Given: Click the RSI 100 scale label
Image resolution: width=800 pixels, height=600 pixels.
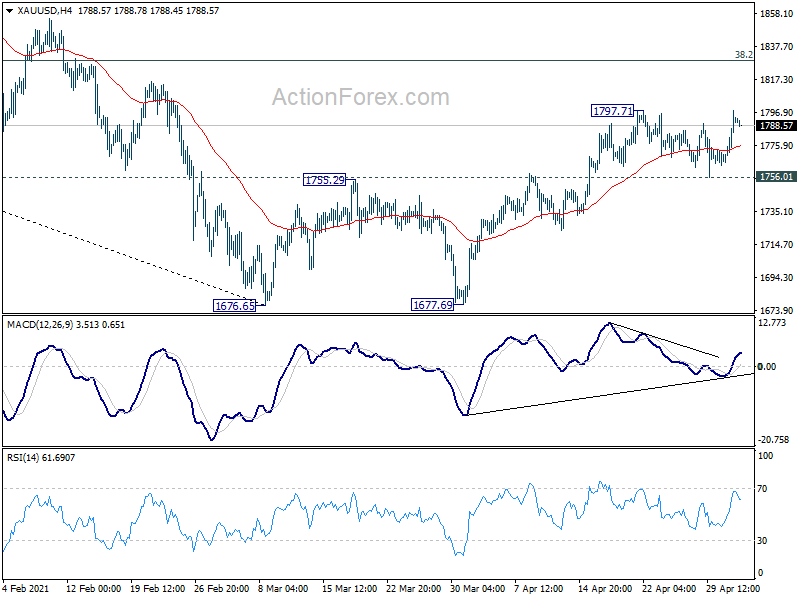Looking at the screenshot, I should tap(765, 456).
